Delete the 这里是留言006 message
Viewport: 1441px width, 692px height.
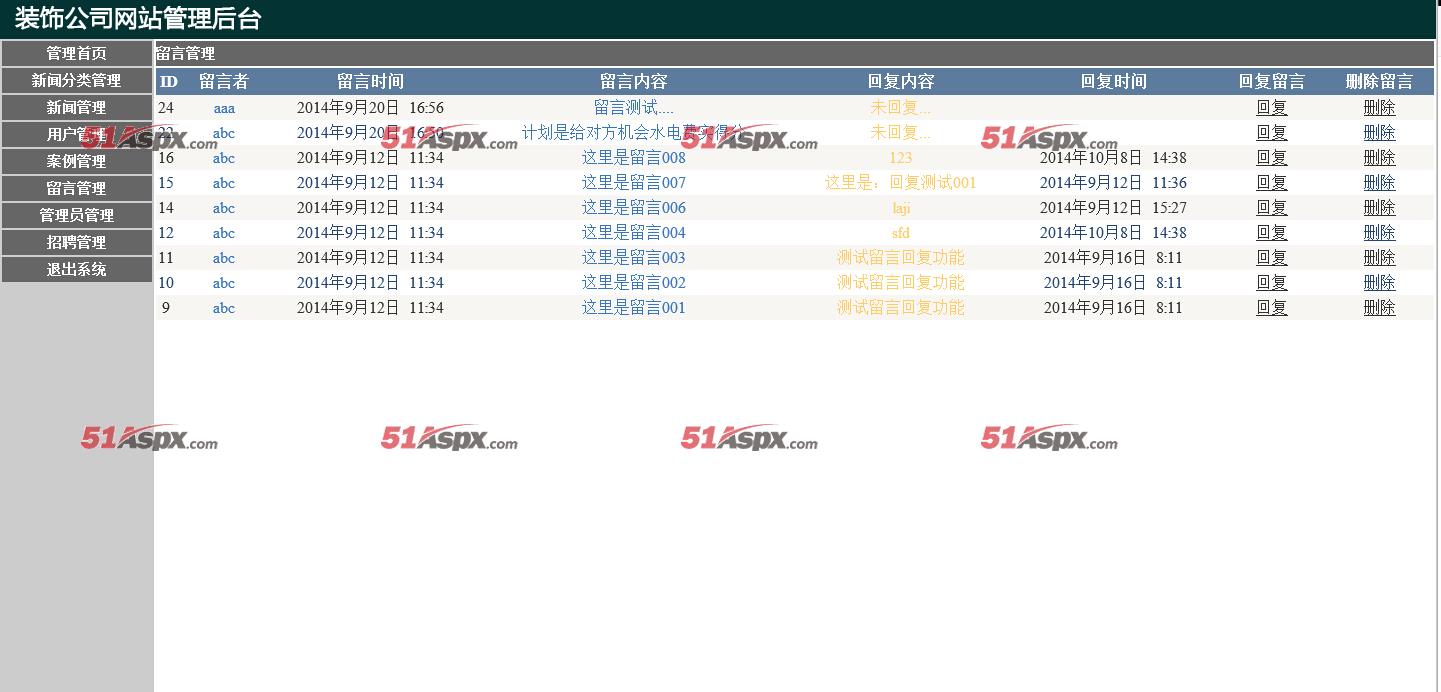(1379, 207)
